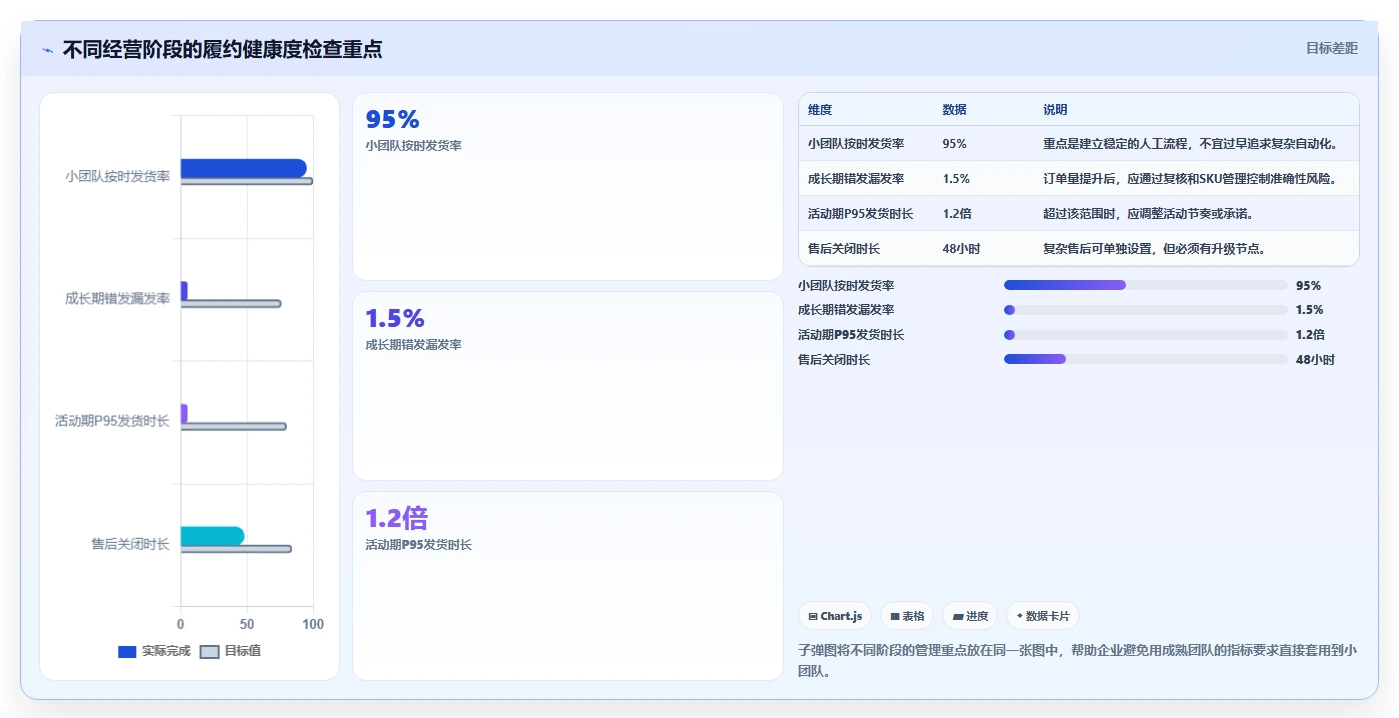
Task: Click the 售后关闭时长 chart axis label
Action: click(130, 544)
